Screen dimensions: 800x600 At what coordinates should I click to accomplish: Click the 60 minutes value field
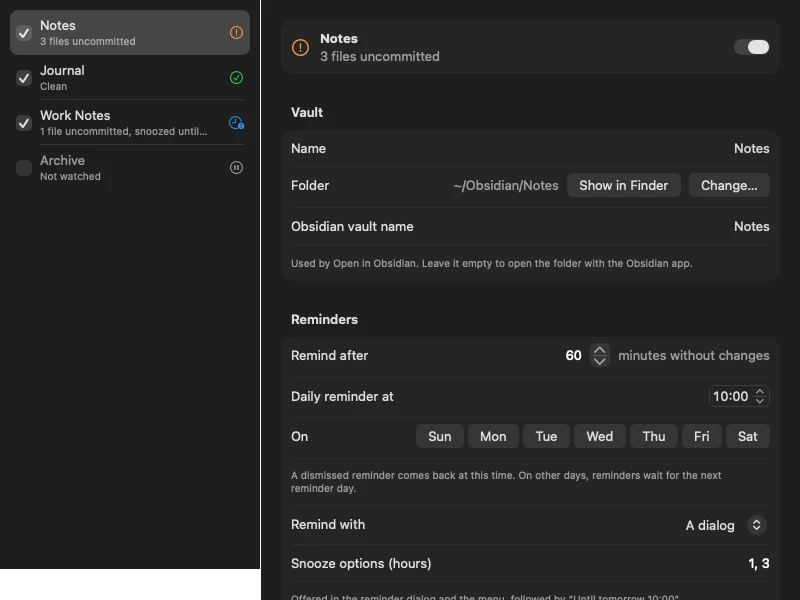[x=573, y=356]
